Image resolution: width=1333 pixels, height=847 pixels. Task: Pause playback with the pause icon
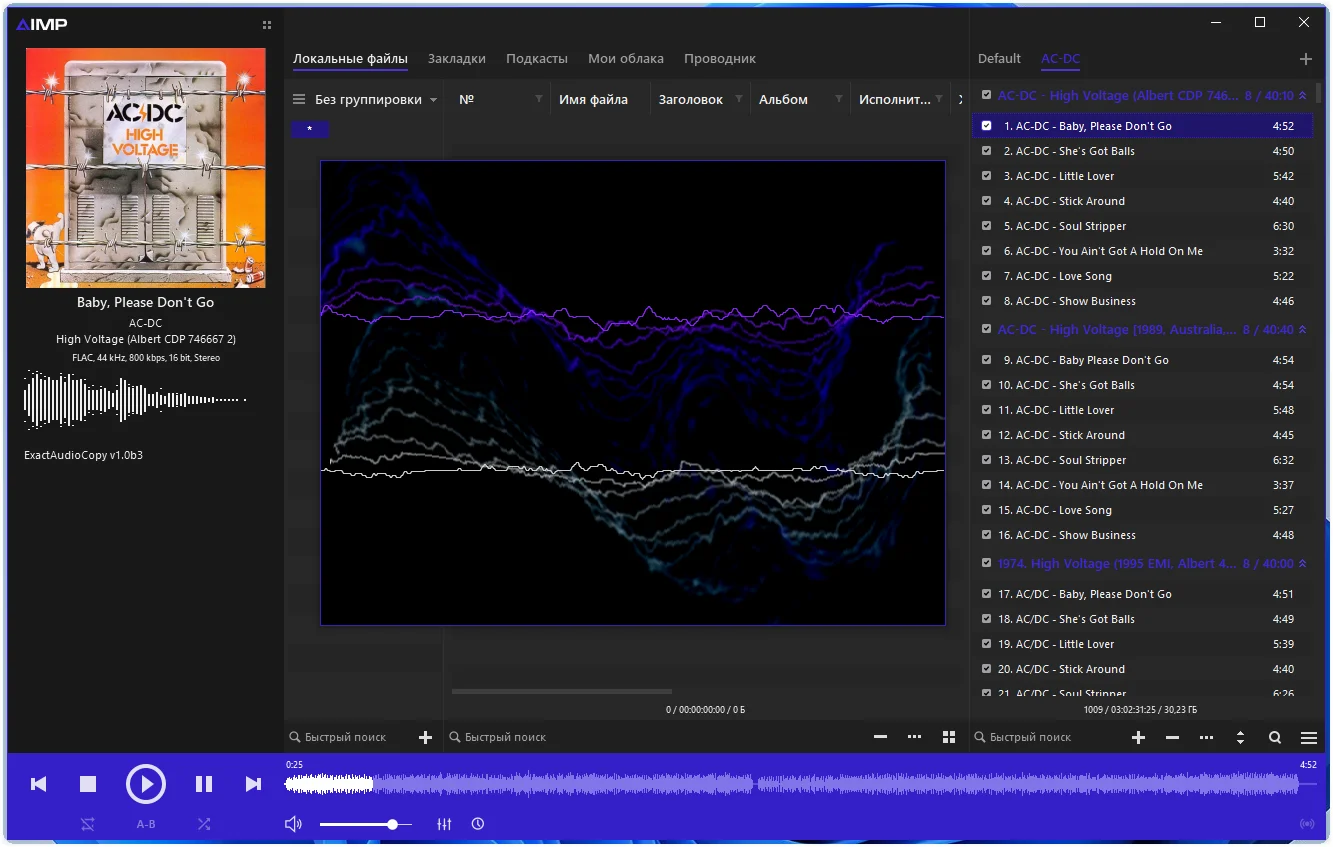click(x=204, y=784)
